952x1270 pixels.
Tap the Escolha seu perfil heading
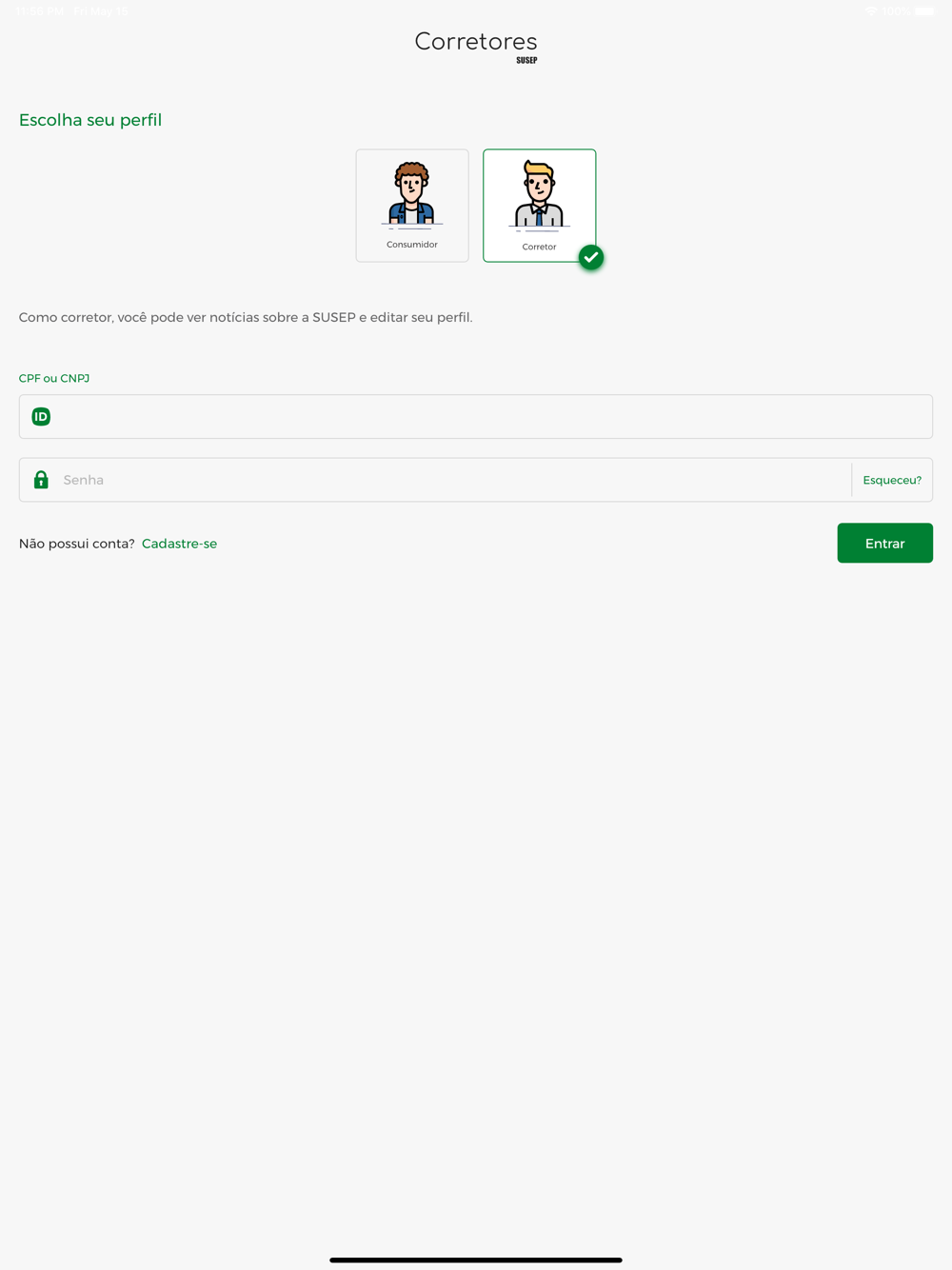point(90,120)
